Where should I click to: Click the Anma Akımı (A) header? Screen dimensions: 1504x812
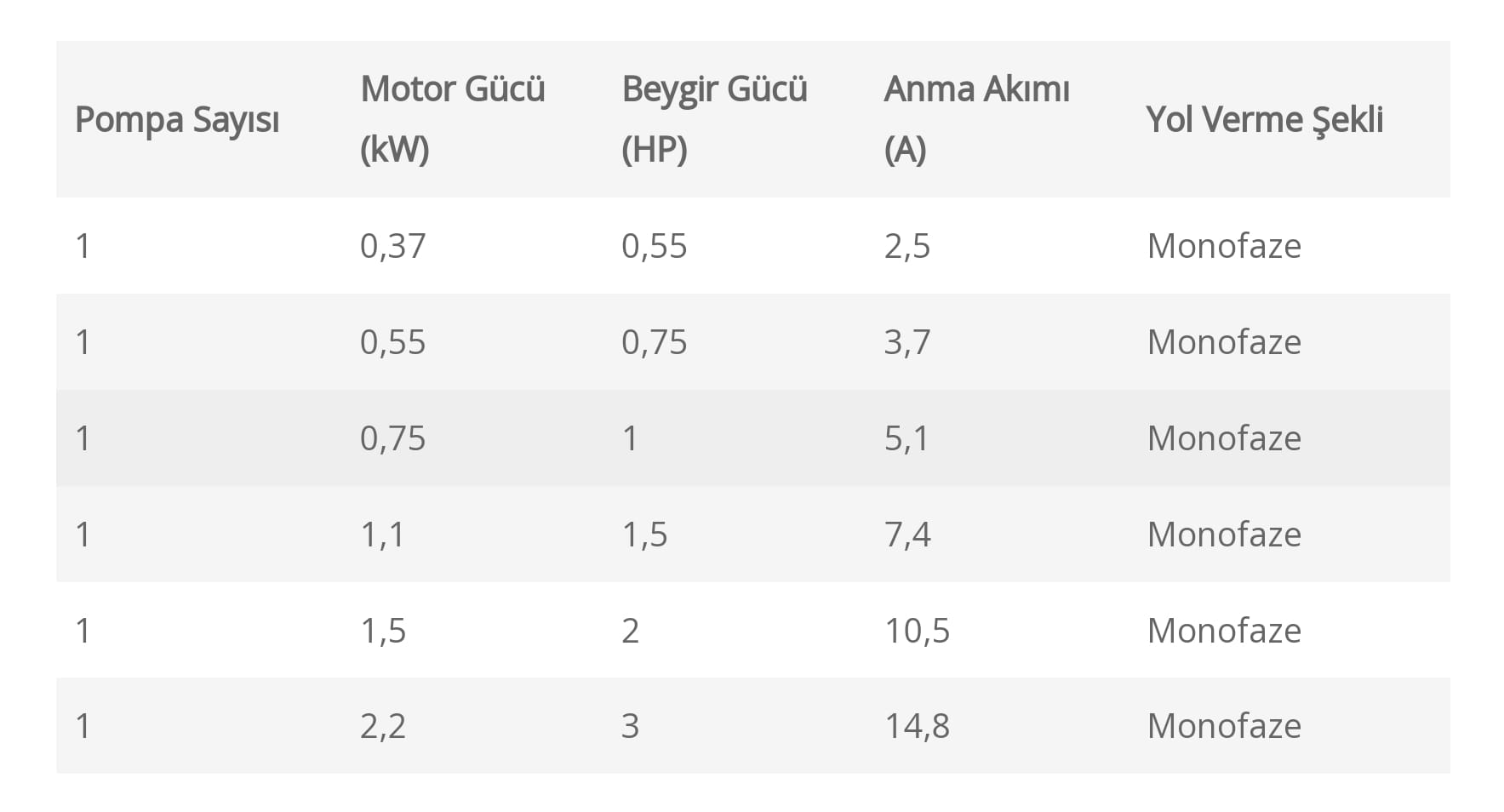pos(976,119)
